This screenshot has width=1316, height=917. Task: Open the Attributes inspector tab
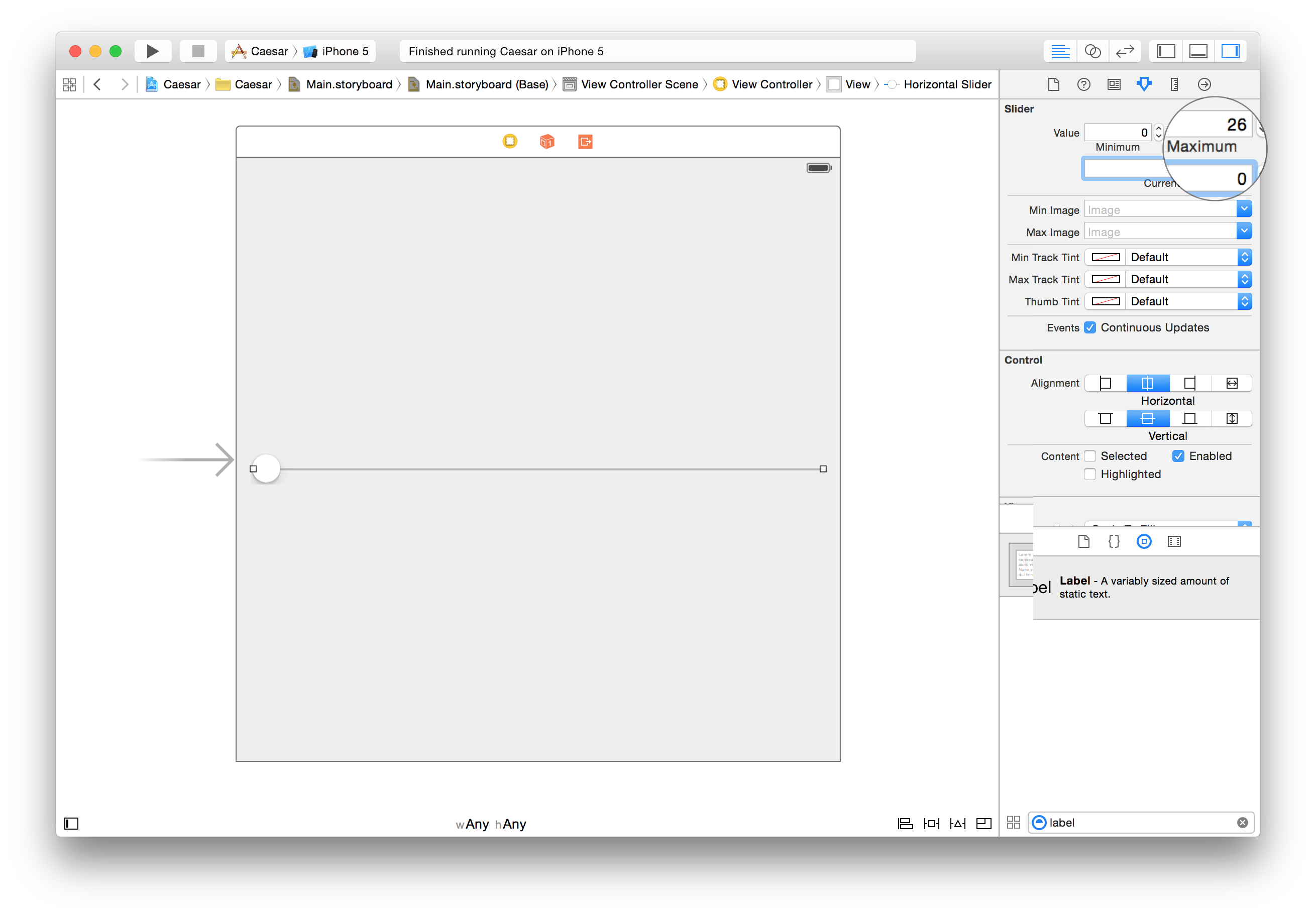pos(1144,85)
